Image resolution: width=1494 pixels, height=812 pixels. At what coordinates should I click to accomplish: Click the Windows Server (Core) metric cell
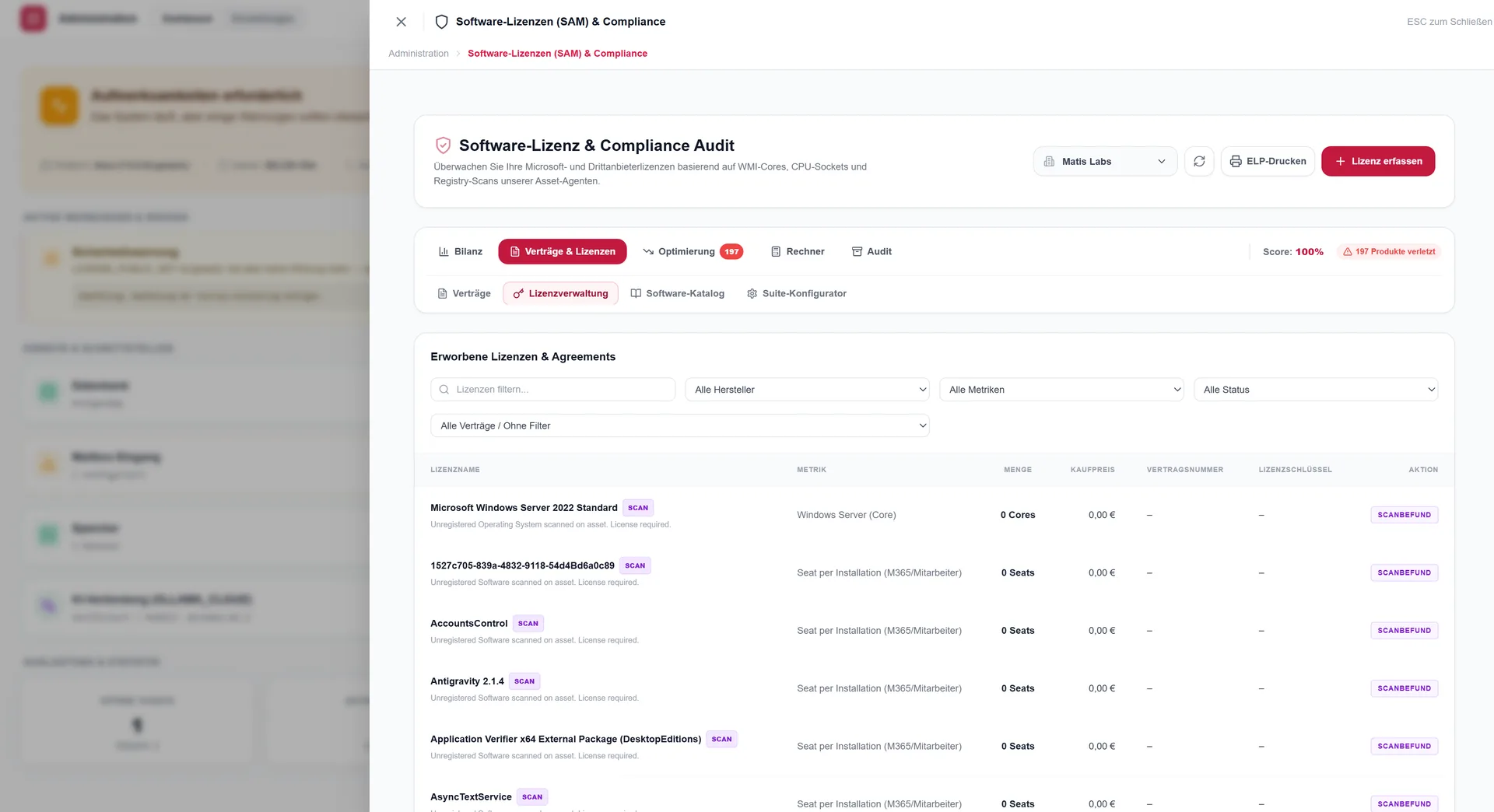(846, 515)
